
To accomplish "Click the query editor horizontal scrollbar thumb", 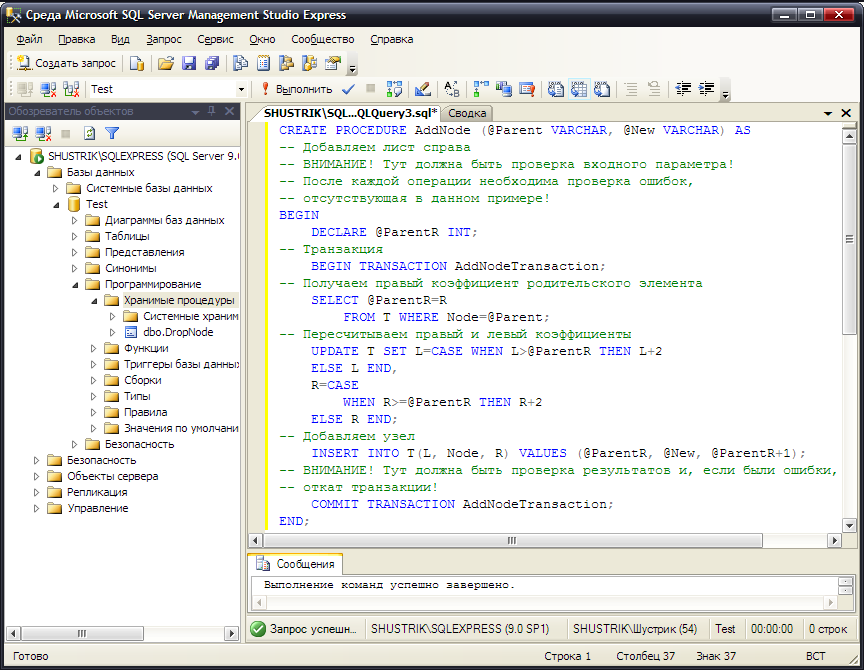I will (512, 541).
